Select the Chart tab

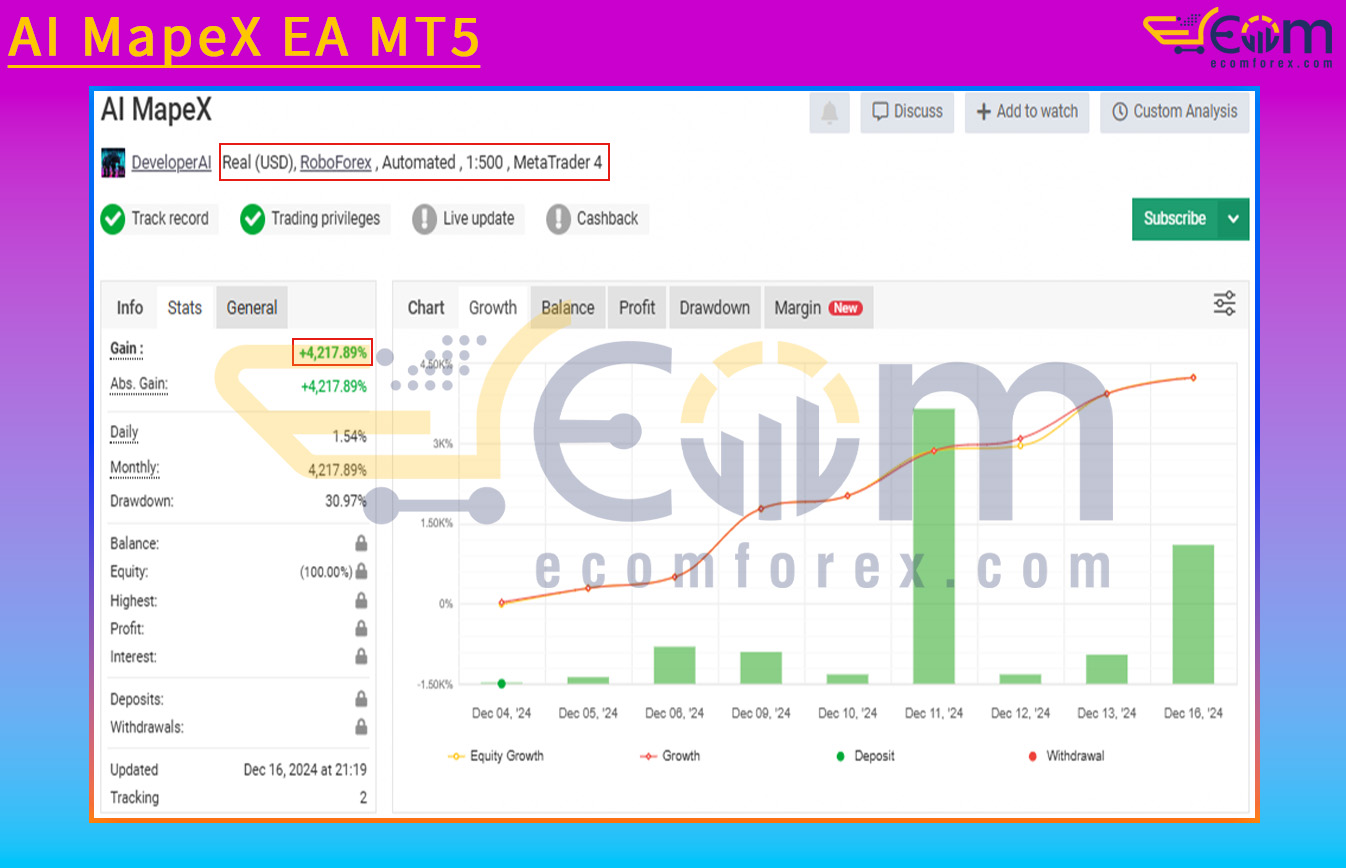coord(426,308)
